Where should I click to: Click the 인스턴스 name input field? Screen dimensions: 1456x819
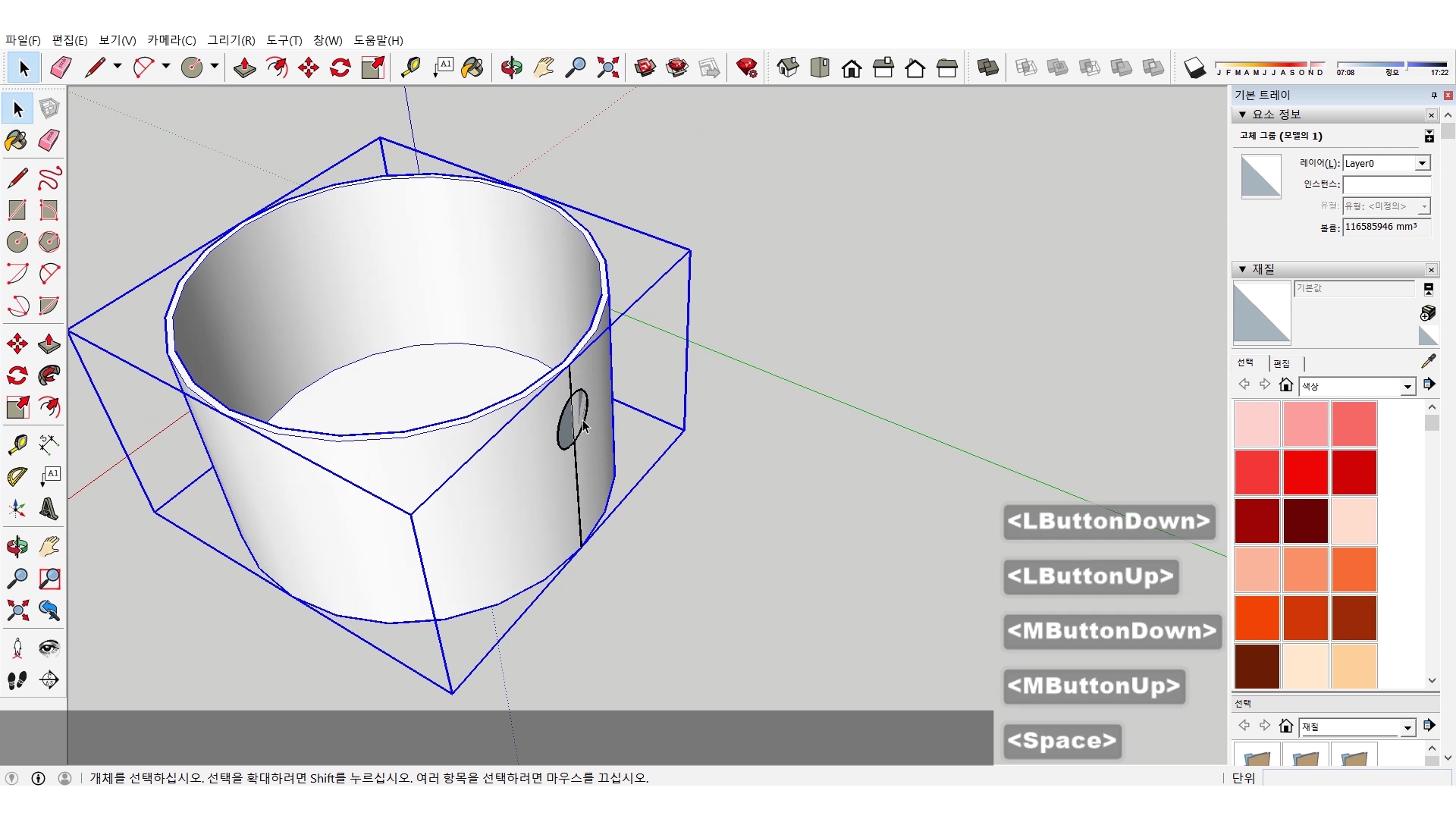(1385, 184)
